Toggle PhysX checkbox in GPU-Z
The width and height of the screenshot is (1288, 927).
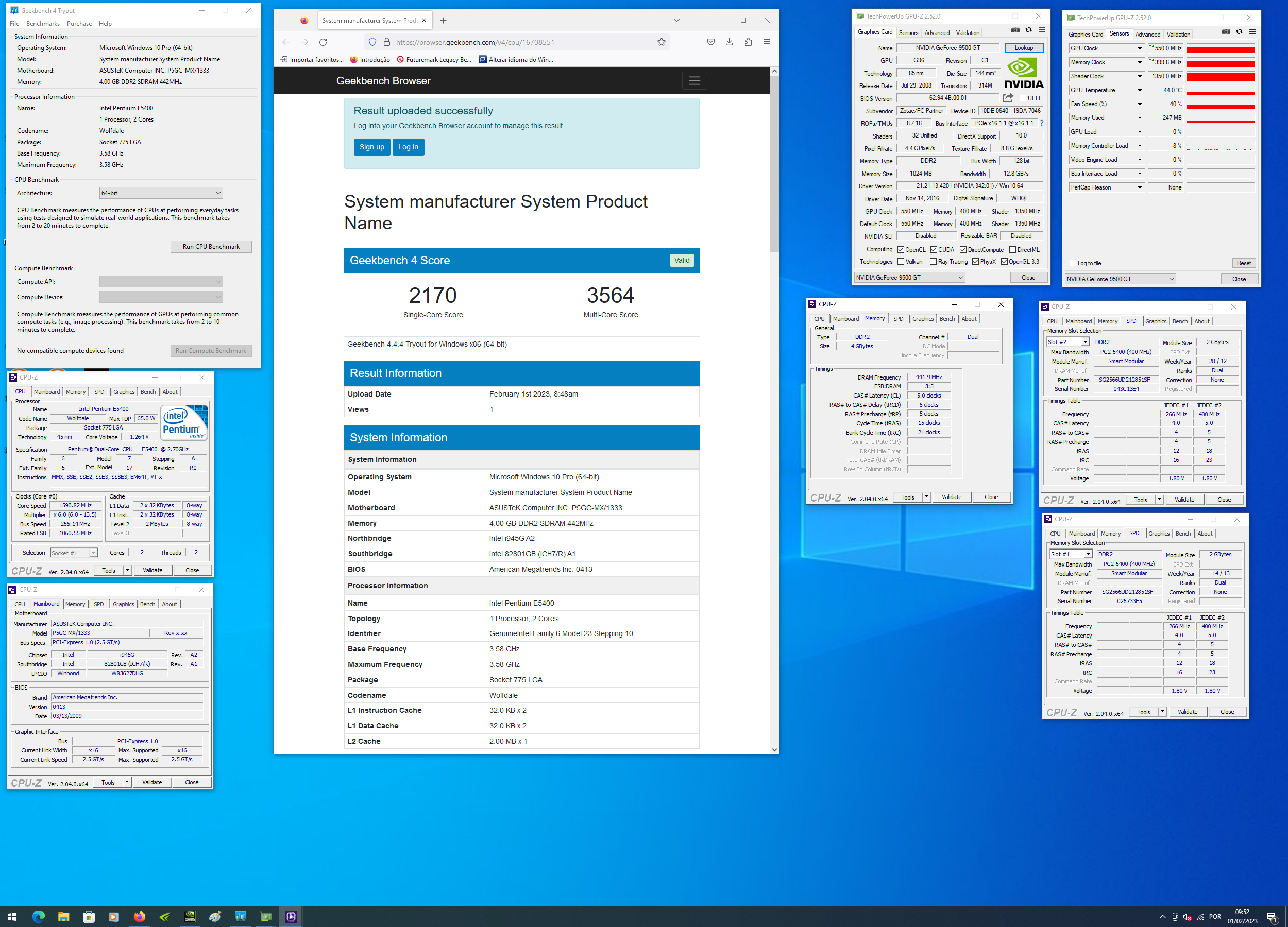click(976, 262)
